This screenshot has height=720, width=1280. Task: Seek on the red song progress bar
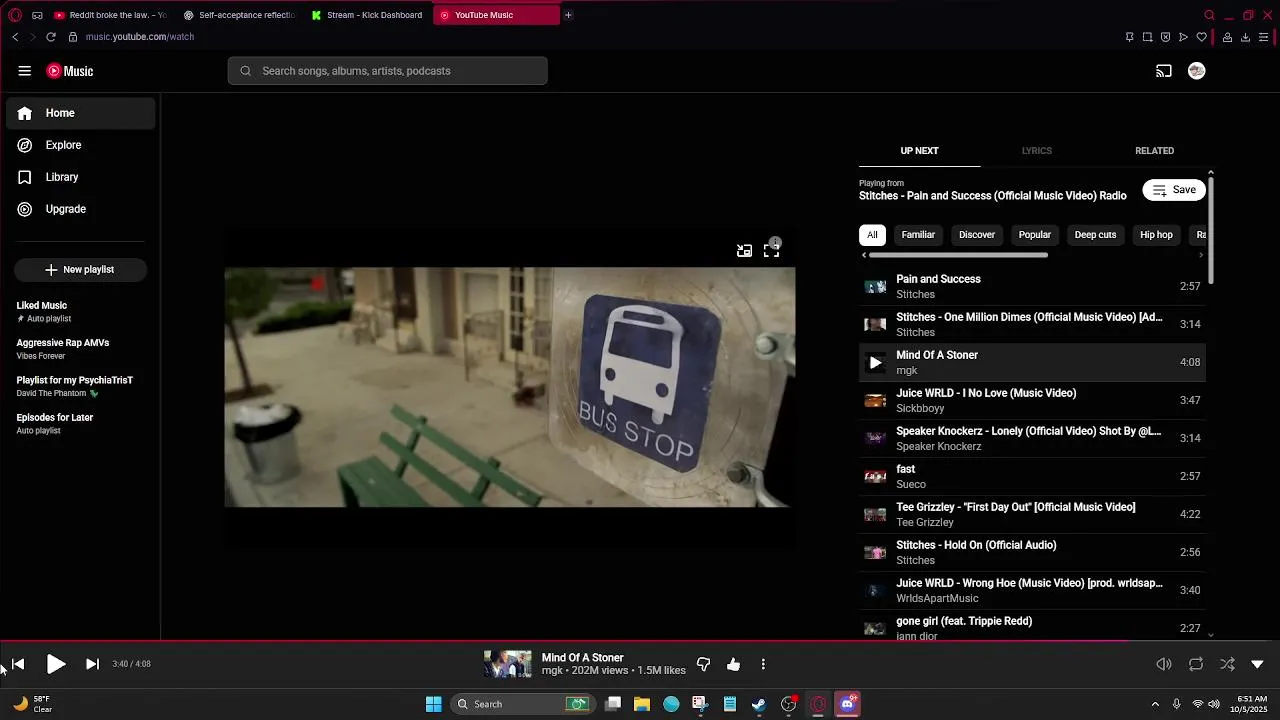[x=640, y=641]
